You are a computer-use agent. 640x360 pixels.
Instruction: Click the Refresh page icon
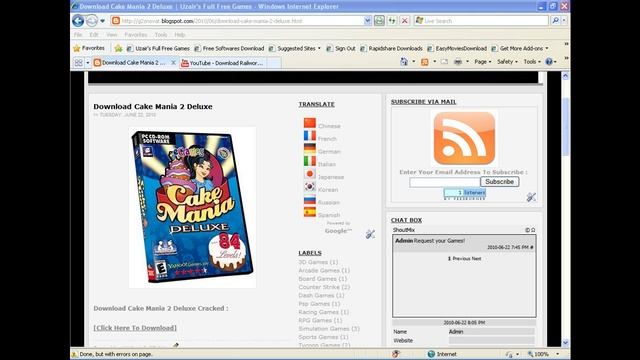point(392,20)
